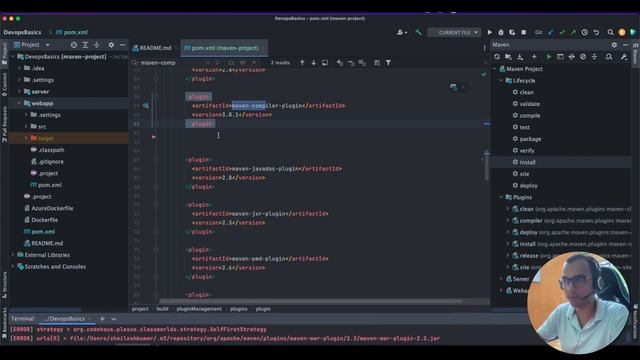Click build in the breadcrumb bar
This screenshot has width=640, height=360.
point(162,309)
